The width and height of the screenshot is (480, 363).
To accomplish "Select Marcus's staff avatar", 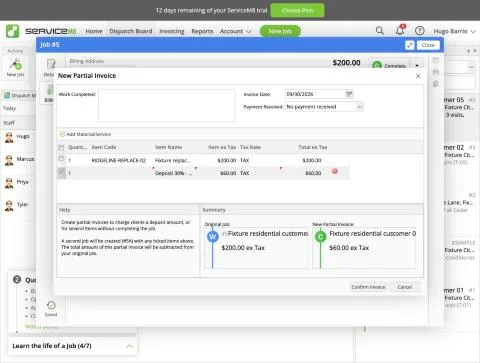I will (9, 160).
